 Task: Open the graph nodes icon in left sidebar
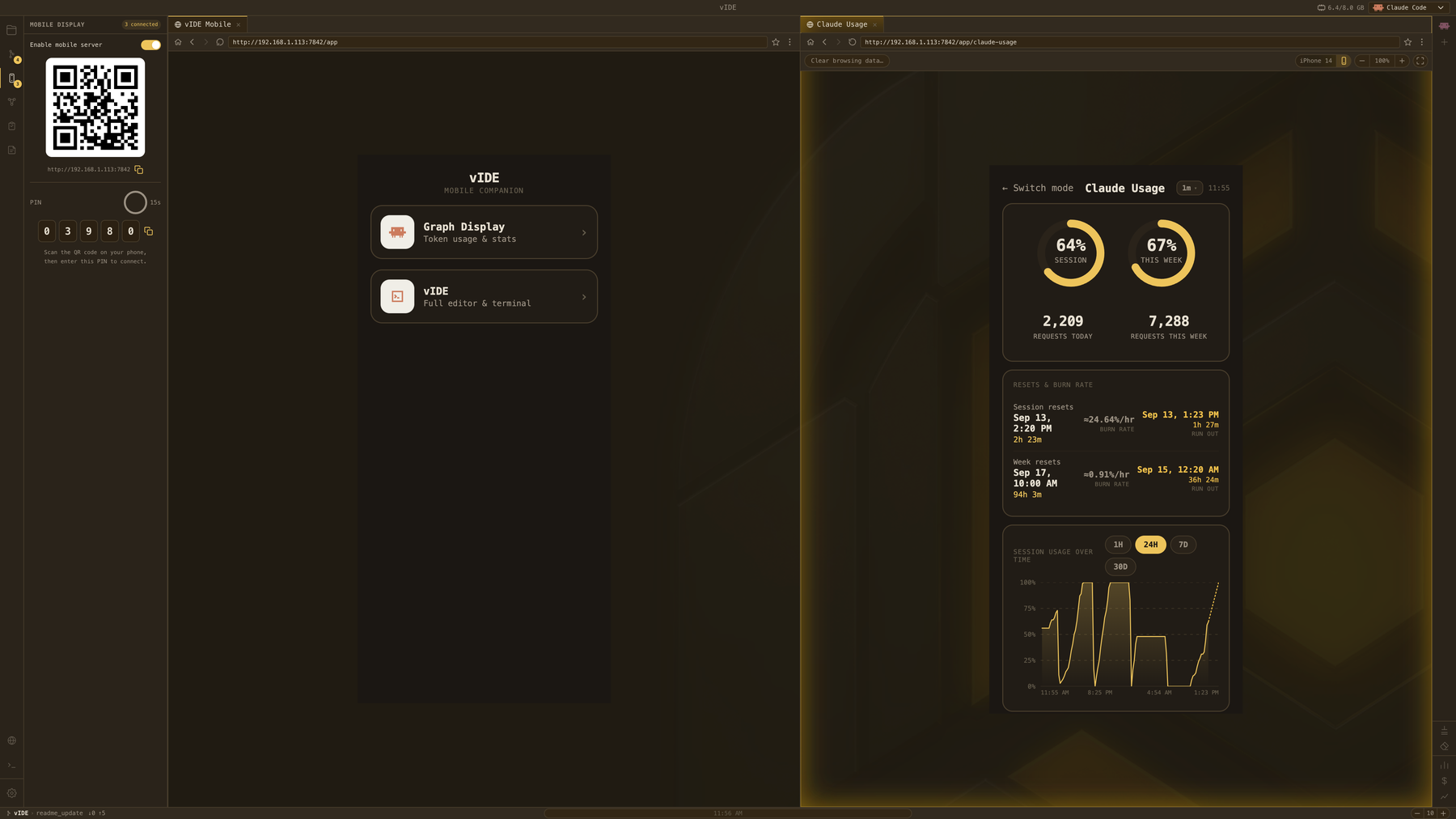[x=11, y=102]
